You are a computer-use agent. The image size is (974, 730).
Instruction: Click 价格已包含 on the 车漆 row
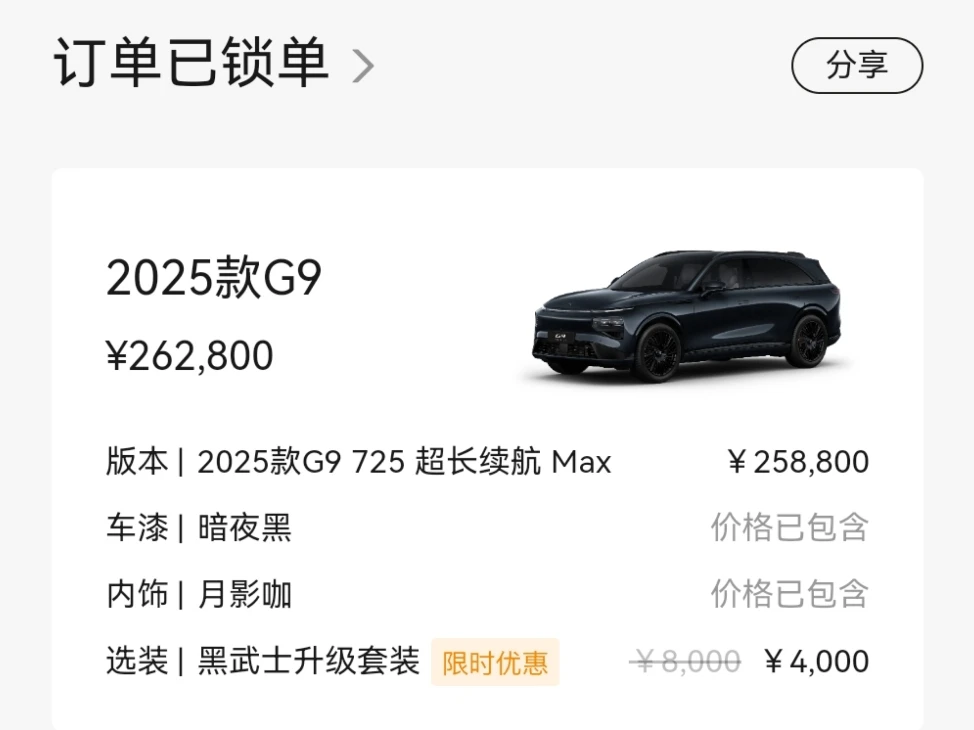(x=790, y=527)
